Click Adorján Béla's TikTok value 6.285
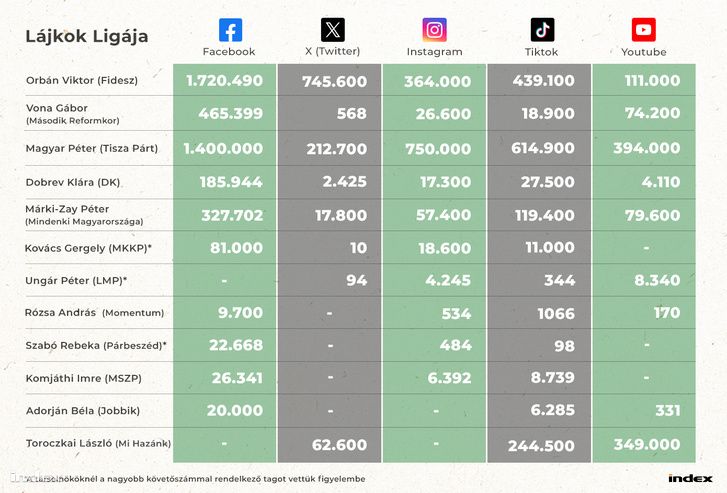 click(553, 410)
